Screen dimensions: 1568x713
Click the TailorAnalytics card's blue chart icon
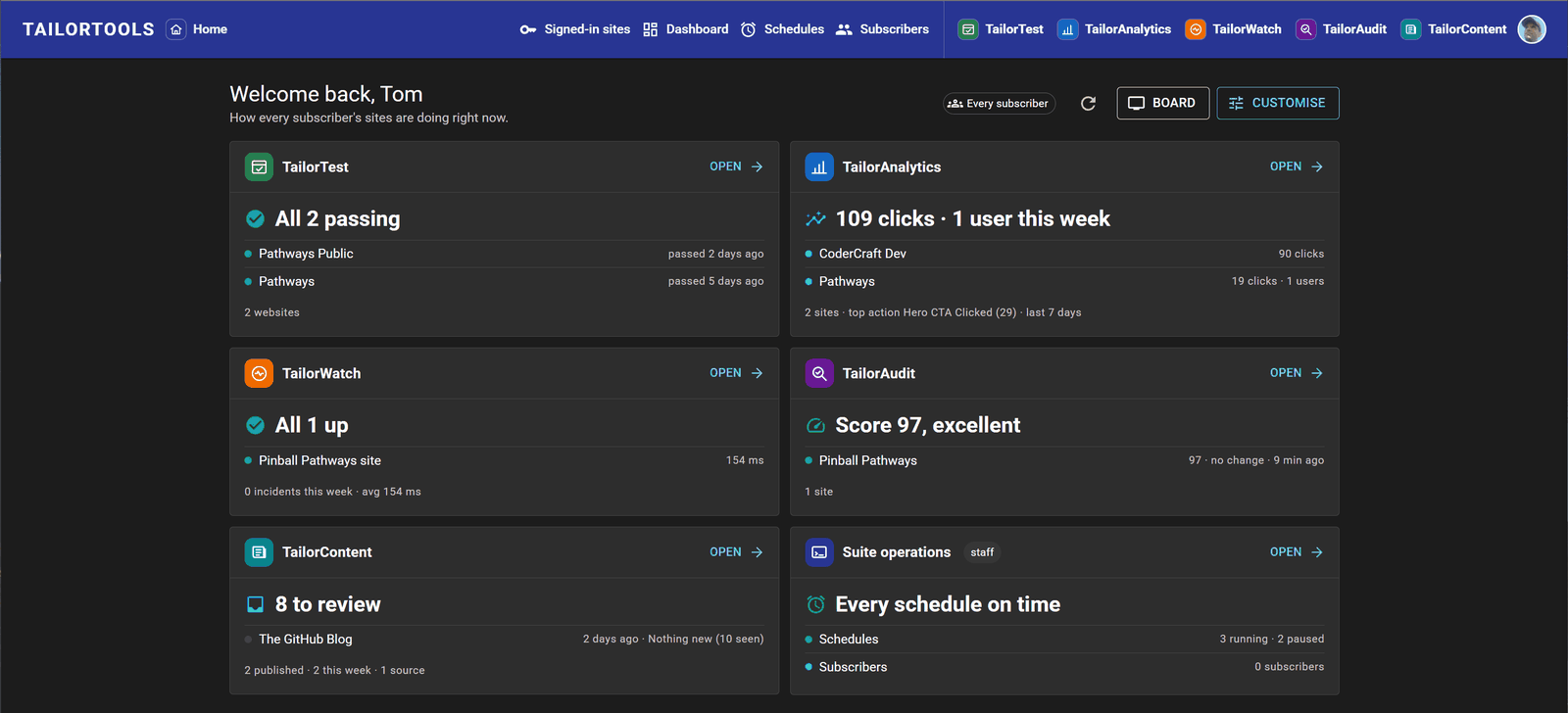point(819,166)
